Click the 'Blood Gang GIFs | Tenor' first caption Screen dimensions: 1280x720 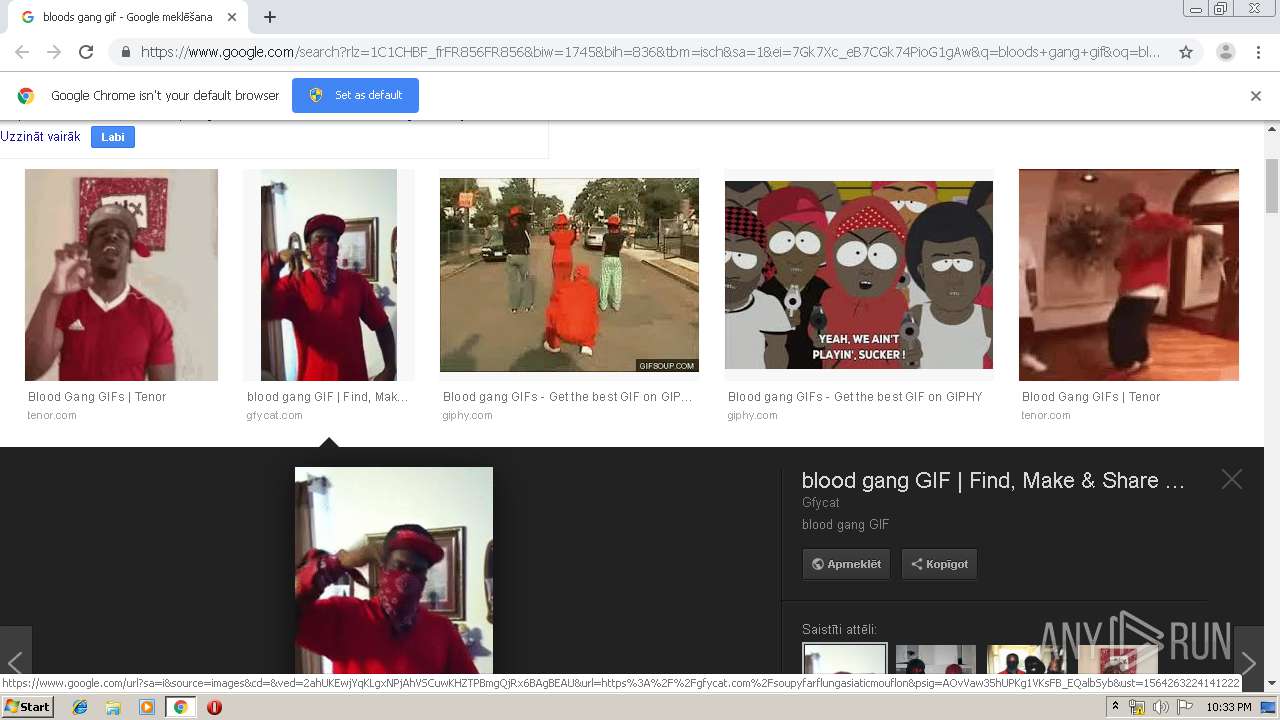[97, 397]
